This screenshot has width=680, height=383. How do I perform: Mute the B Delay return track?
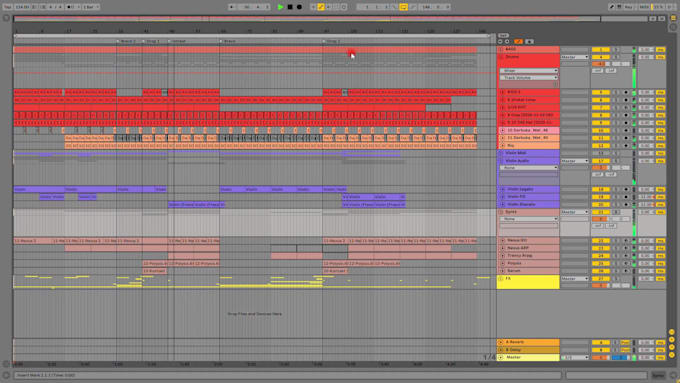[601, 350]
